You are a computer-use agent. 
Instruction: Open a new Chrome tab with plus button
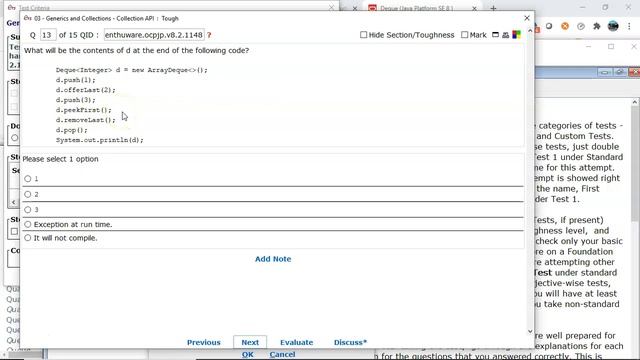tap(493, 8)
